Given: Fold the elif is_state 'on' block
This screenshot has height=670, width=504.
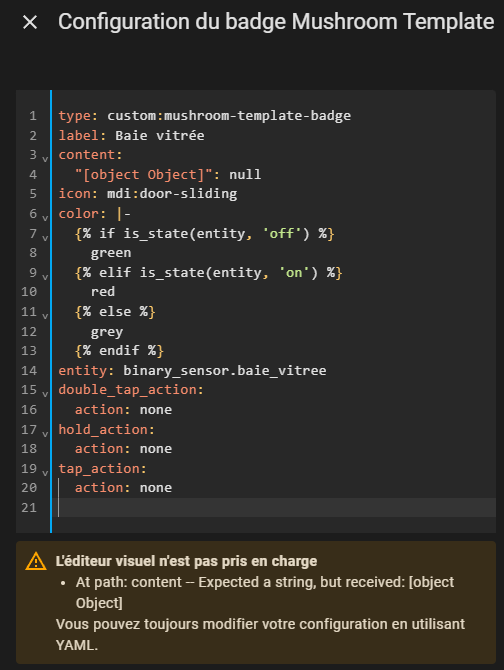Looking at the screenshot, I should point(45,276).
